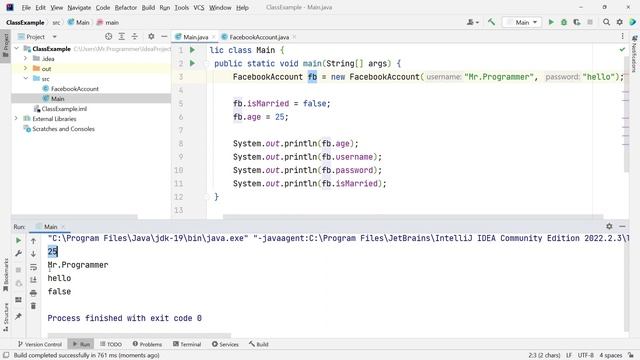Run the Main configuration with green play button
Image resolution: width=640 pixels, height=360 pixels.
pos(551,22)
